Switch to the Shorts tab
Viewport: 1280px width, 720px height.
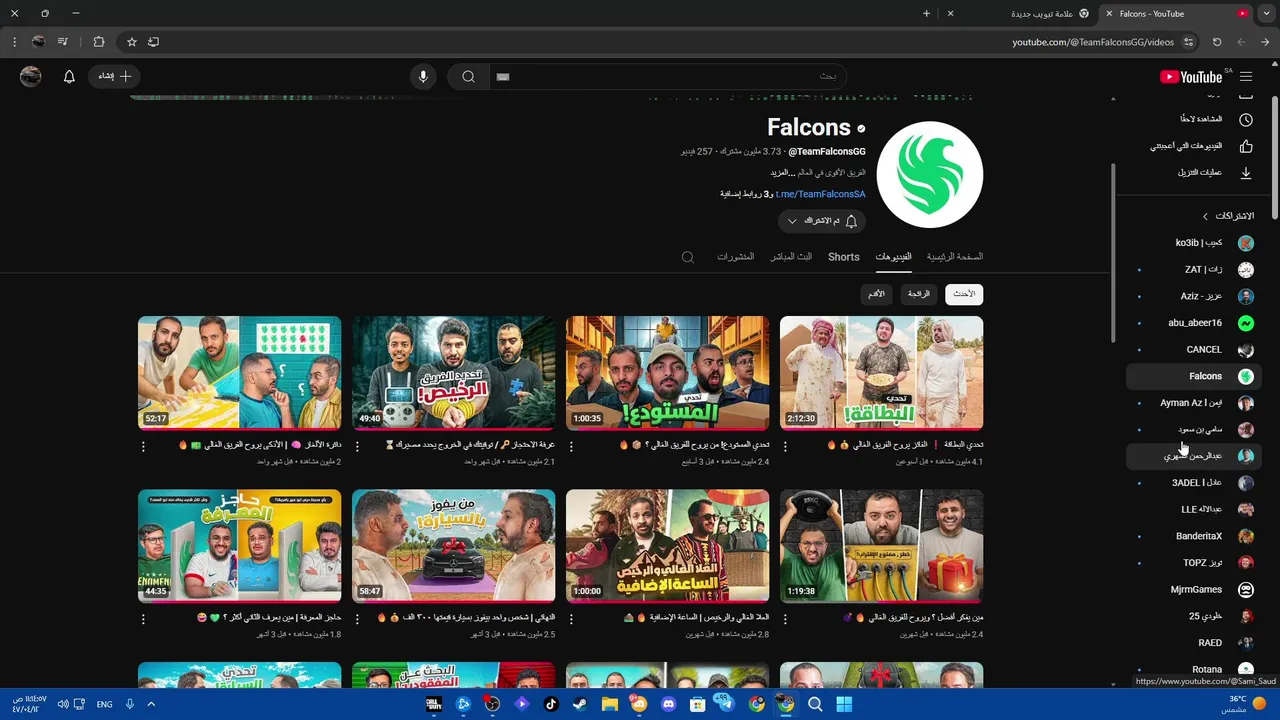click(x=844, y=257)
